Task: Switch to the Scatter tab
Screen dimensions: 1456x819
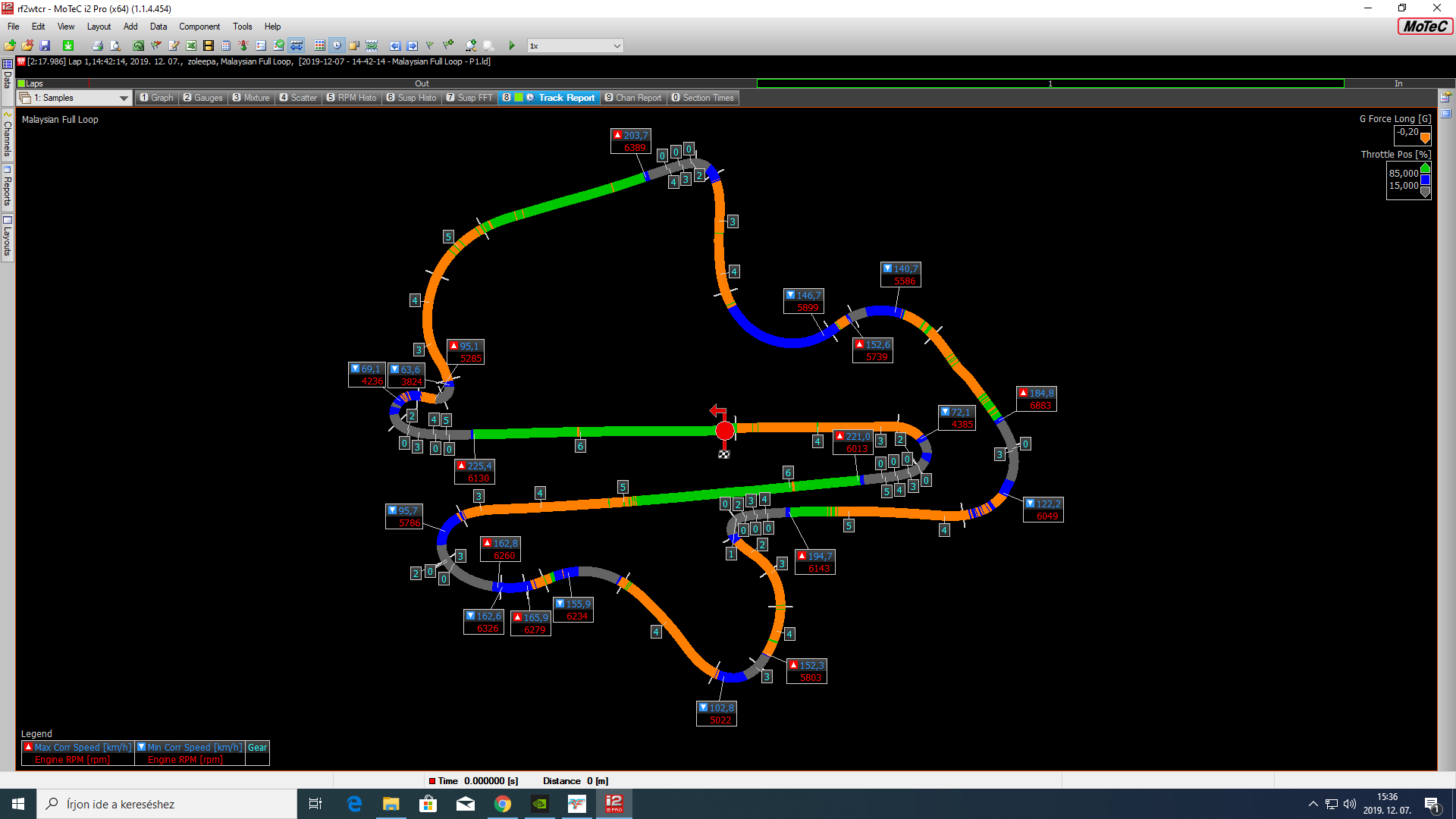Action: click(298, 98)
